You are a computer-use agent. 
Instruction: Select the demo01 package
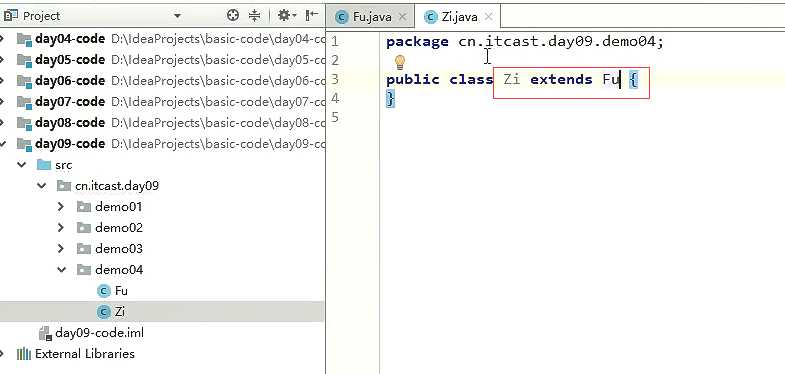pos(119,207)
